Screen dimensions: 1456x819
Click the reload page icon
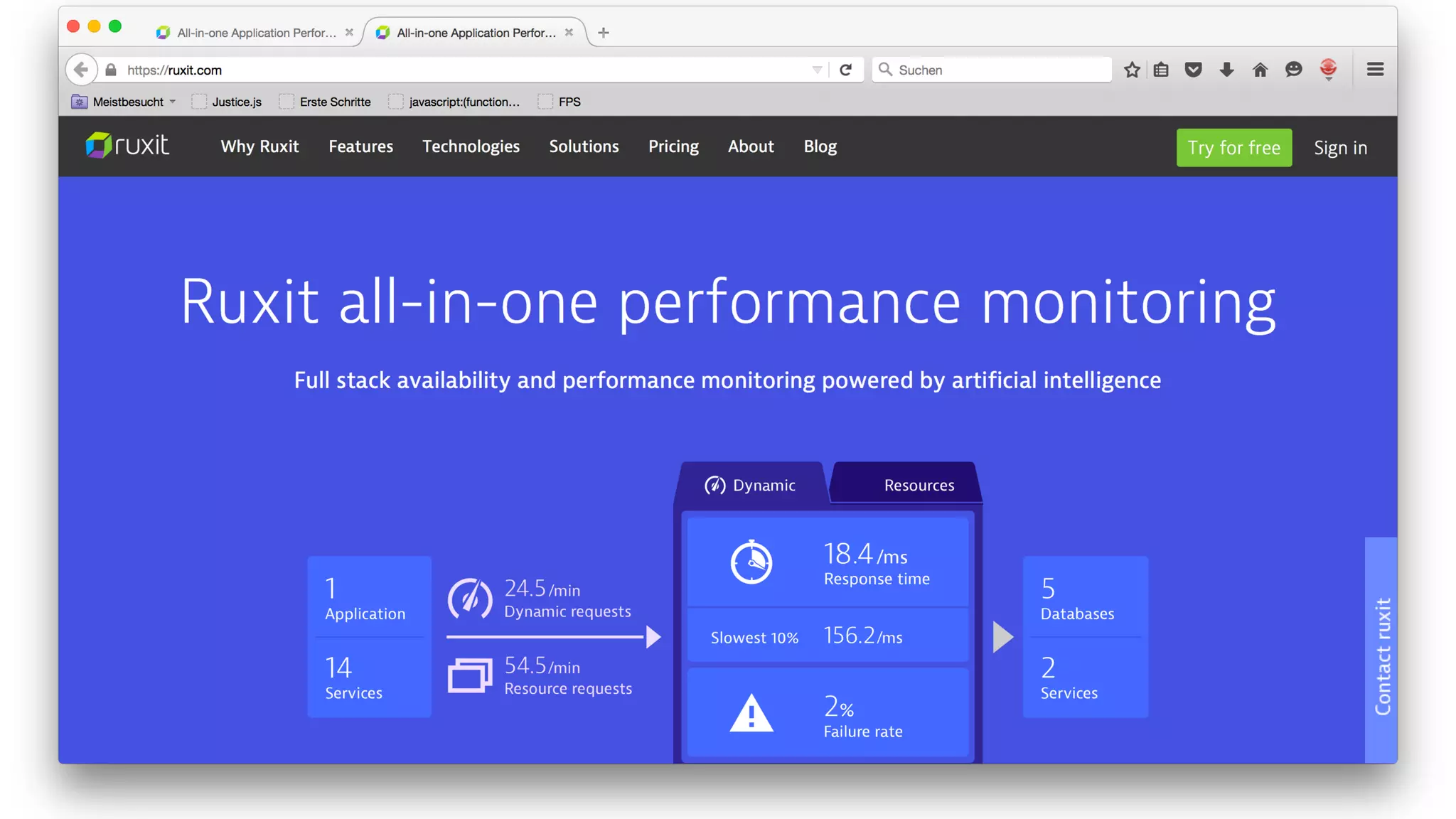pos(845,70)
